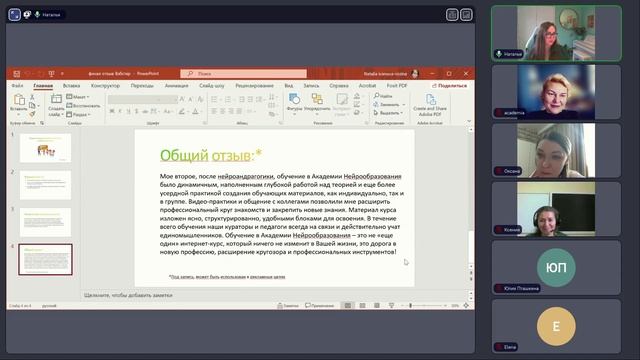Switch to the Вставка tab

tap(71, 86)
